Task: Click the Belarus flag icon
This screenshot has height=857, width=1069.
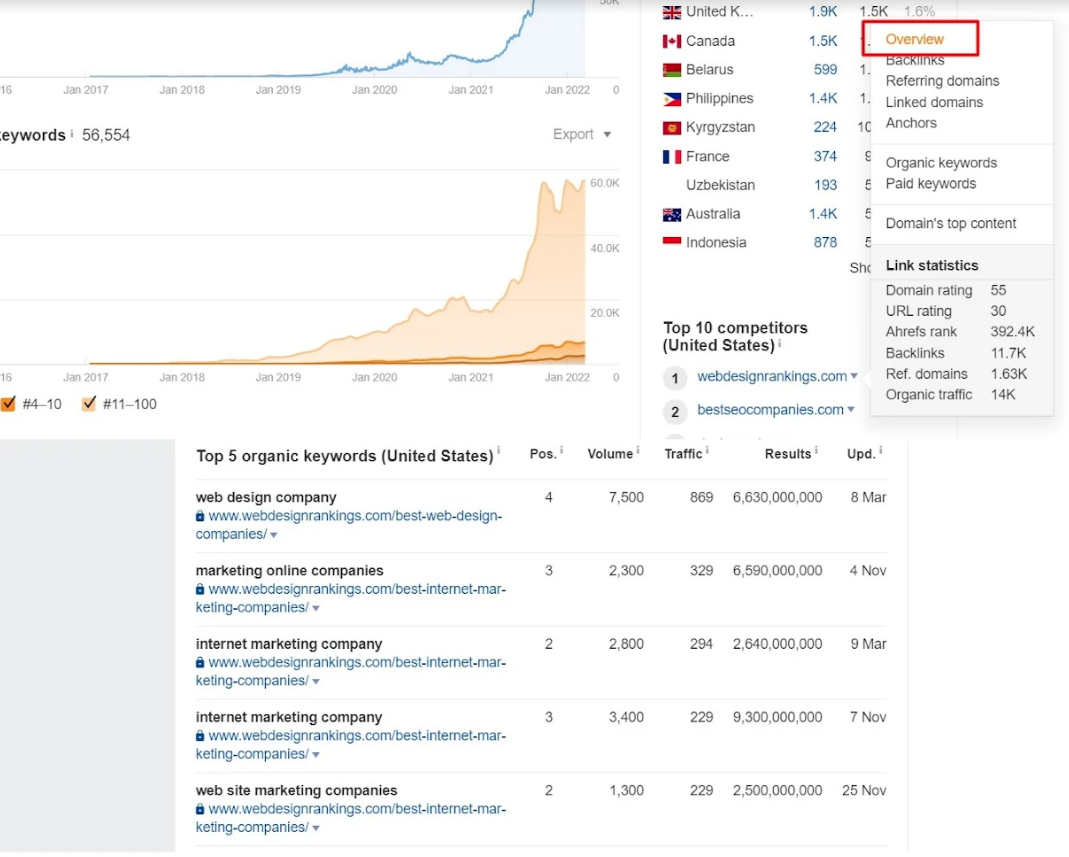Action: (x=670, y=70)
